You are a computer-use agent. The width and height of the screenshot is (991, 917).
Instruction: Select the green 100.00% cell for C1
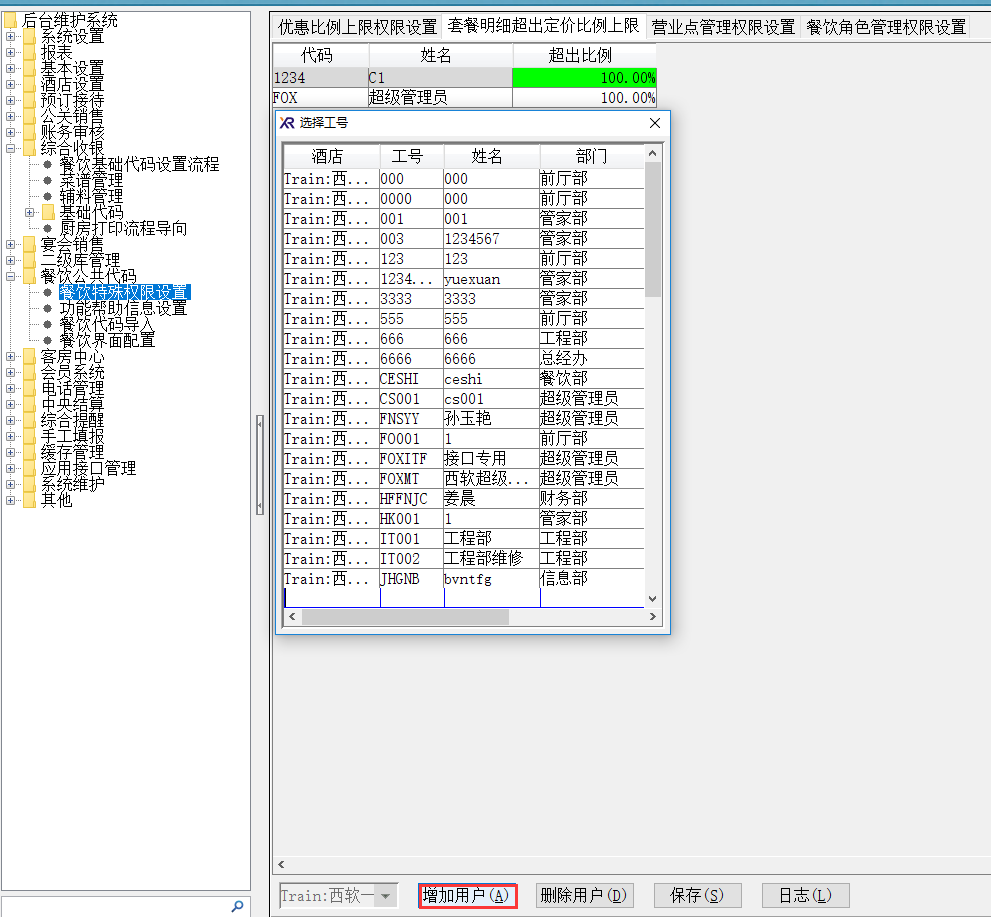[584, 78]
